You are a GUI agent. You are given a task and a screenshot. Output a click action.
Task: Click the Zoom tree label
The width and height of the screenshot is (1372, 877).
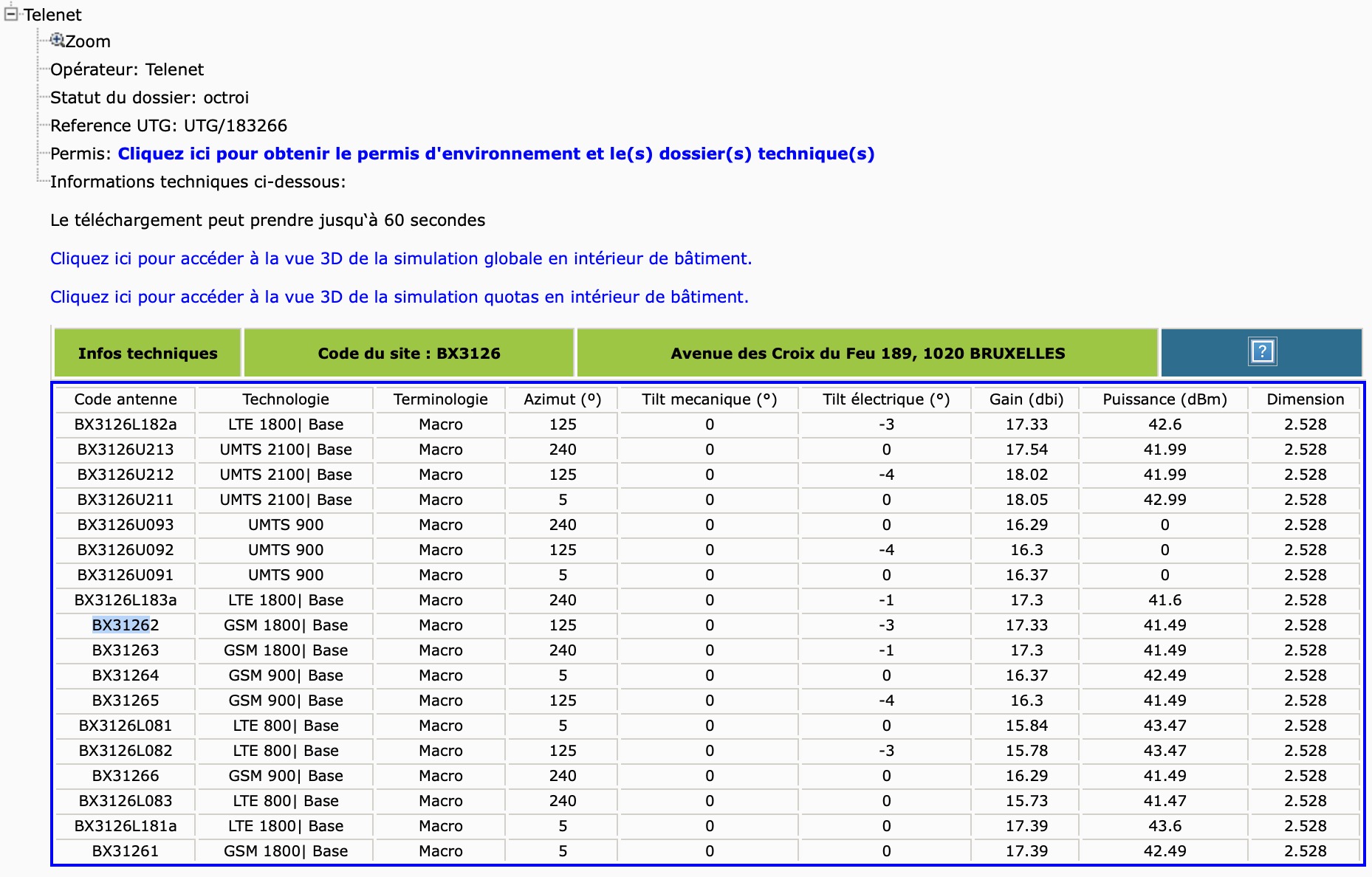pos(88,41)
